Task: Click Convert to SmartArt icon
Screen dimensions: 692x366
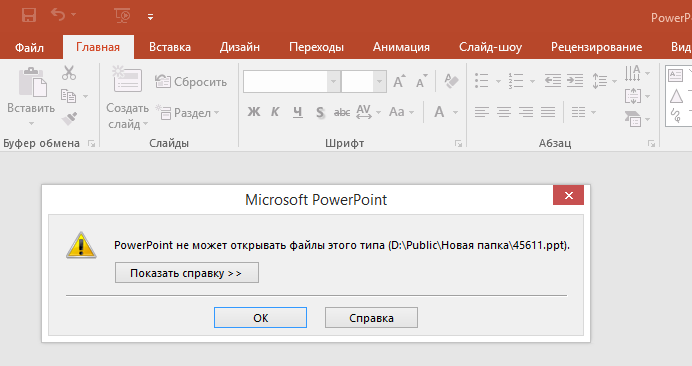Action: [x=632, y=119]
